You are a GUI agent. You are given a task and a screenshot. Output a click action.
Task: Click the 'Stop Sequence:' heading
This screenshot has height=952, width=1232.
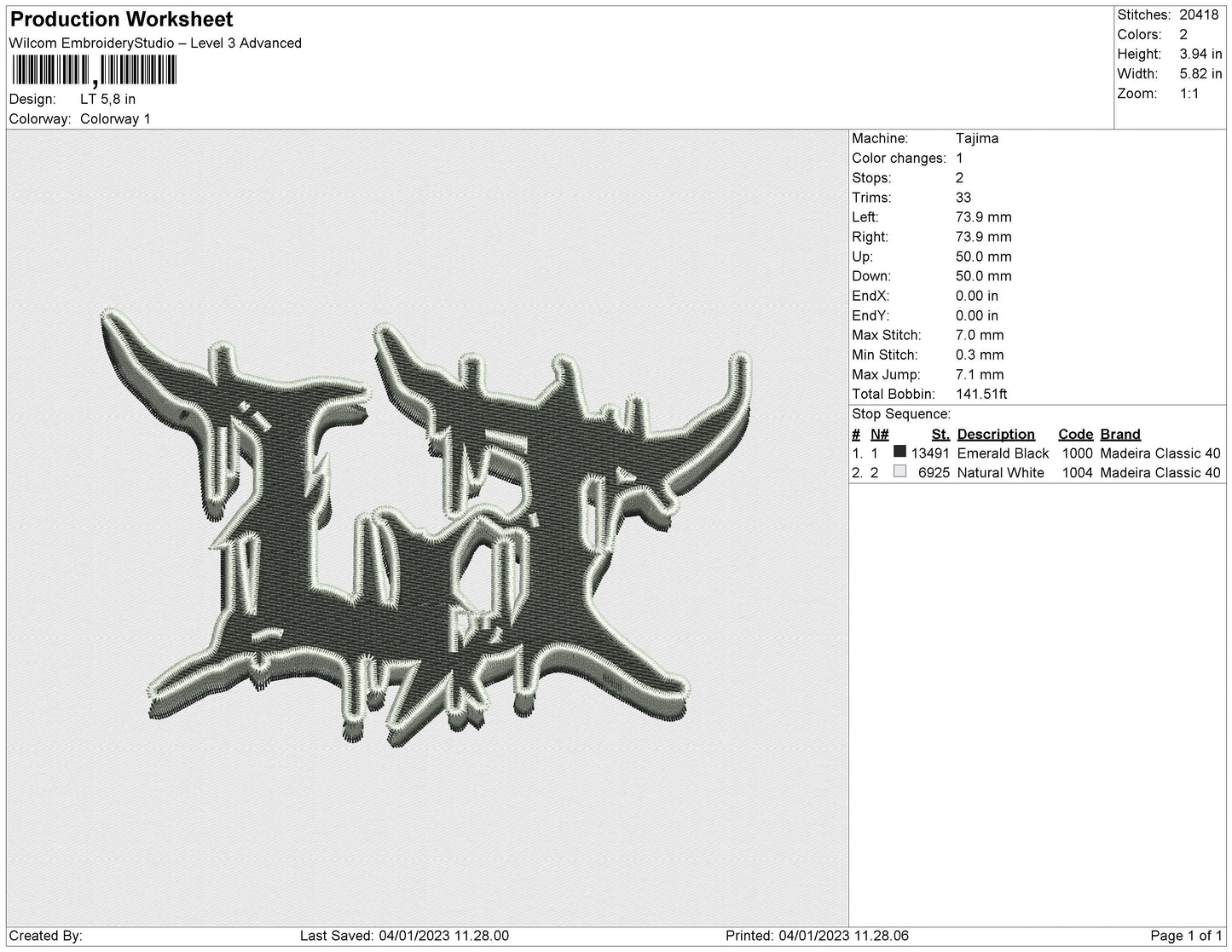pyautogui.click(x=901, y=413)
